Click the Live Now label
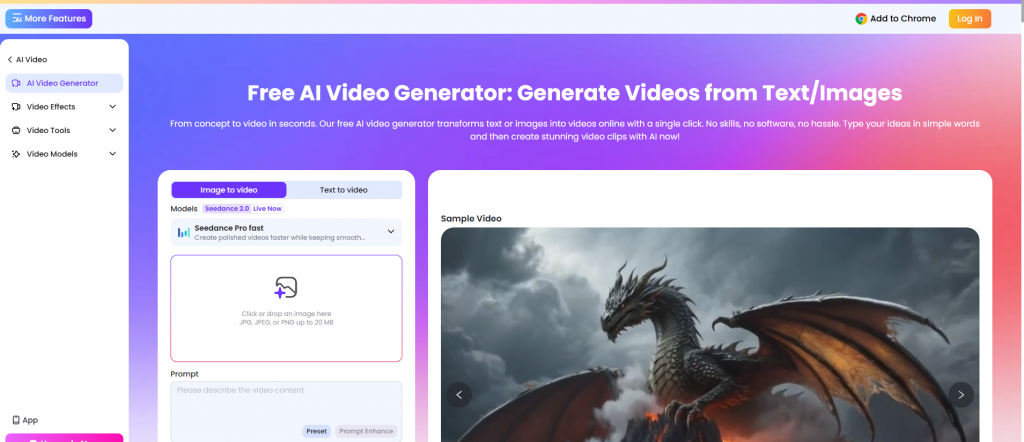 pyautogui.click(x=268, y=209)
